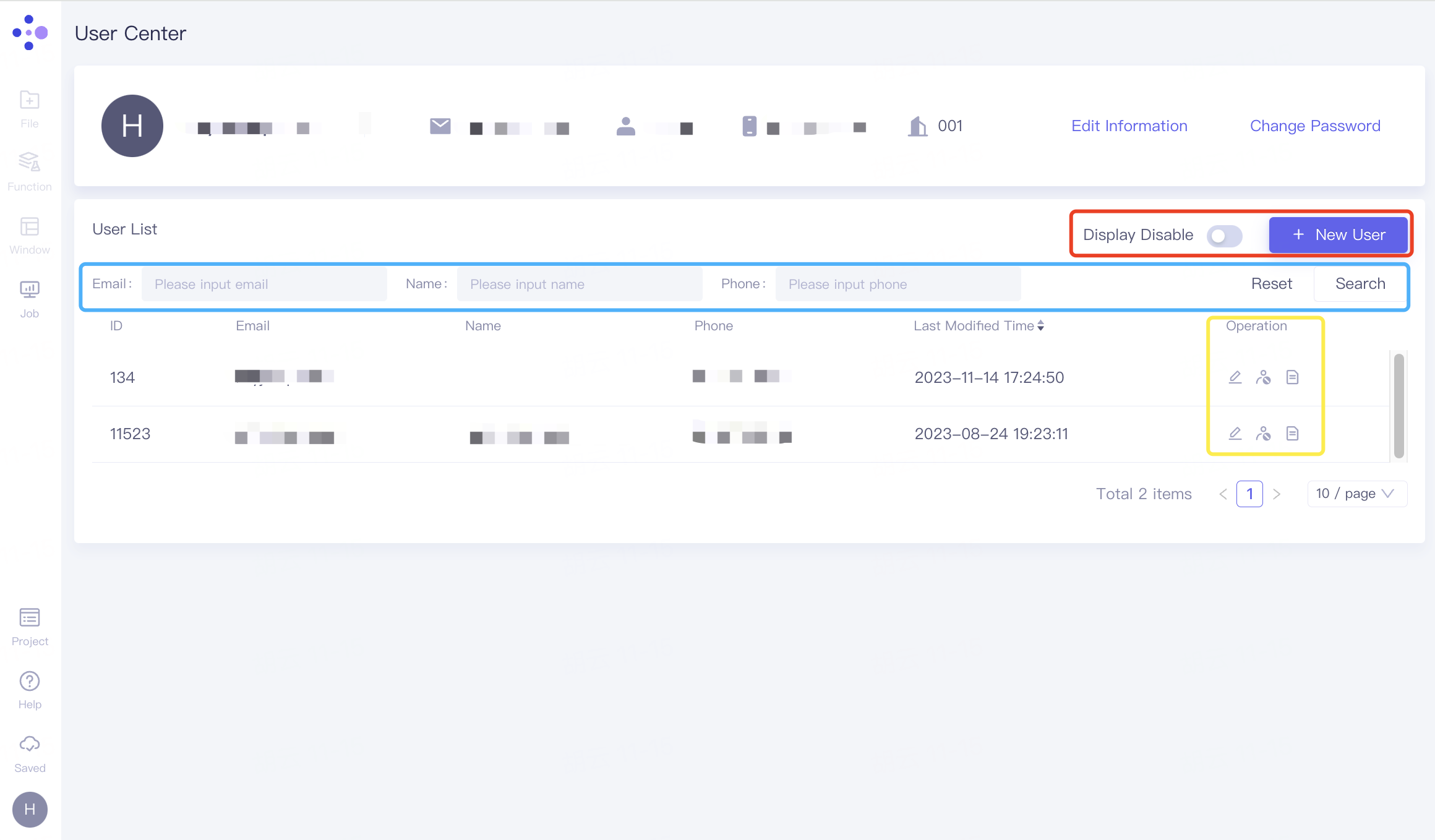This screenshot has height=840, width=1435.
Task: Expand the 10 / page dropdown
Action: click(x=1357, y=494)
